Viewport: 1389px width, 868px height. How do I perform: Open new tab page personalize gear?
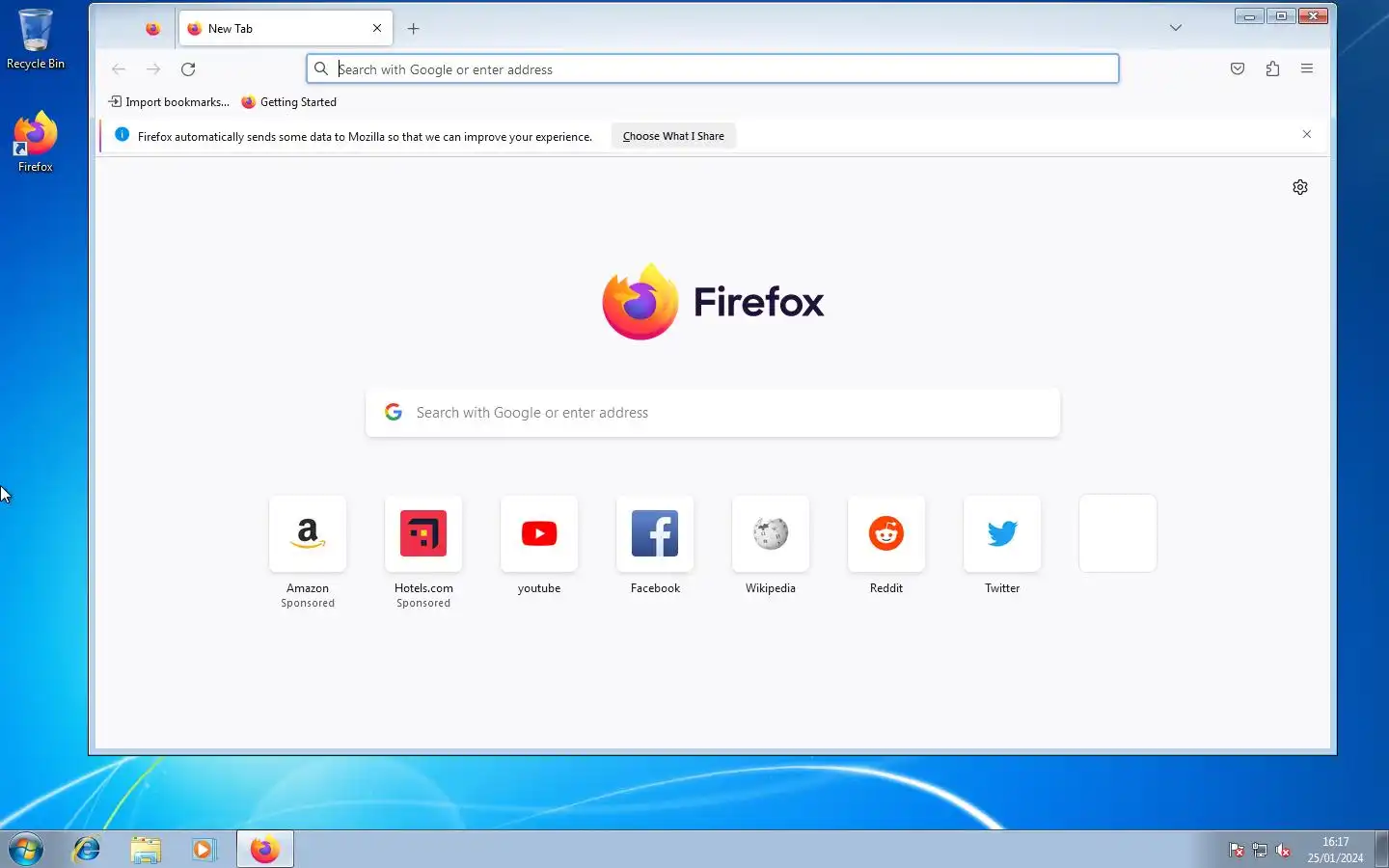pyautogui.click(x=1300, y=187)
